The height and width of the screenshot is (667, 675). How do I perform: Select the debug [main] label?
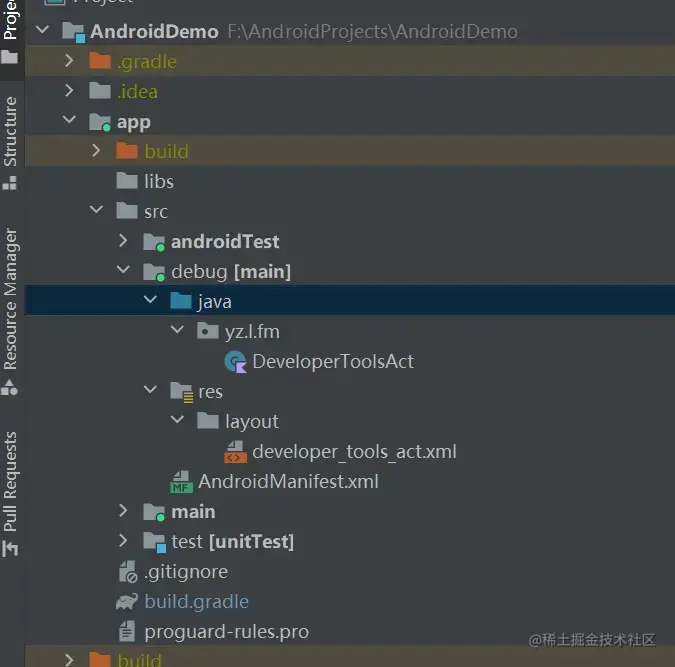pyautogui.click(x=231, y=272)
